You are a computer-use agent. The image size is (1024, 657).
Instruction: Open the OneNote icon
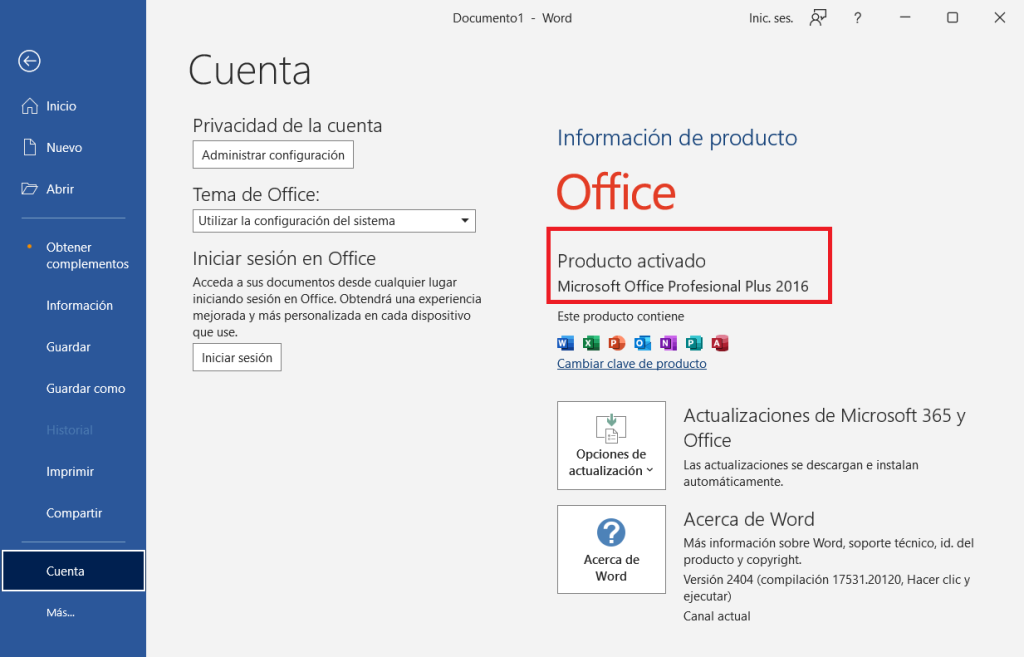tap(668, 343)
